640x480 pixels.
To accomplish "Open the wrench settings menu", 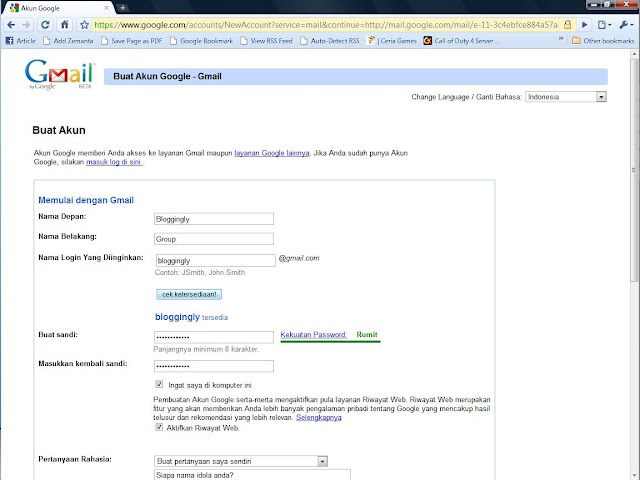I will [x=626, y=25].
